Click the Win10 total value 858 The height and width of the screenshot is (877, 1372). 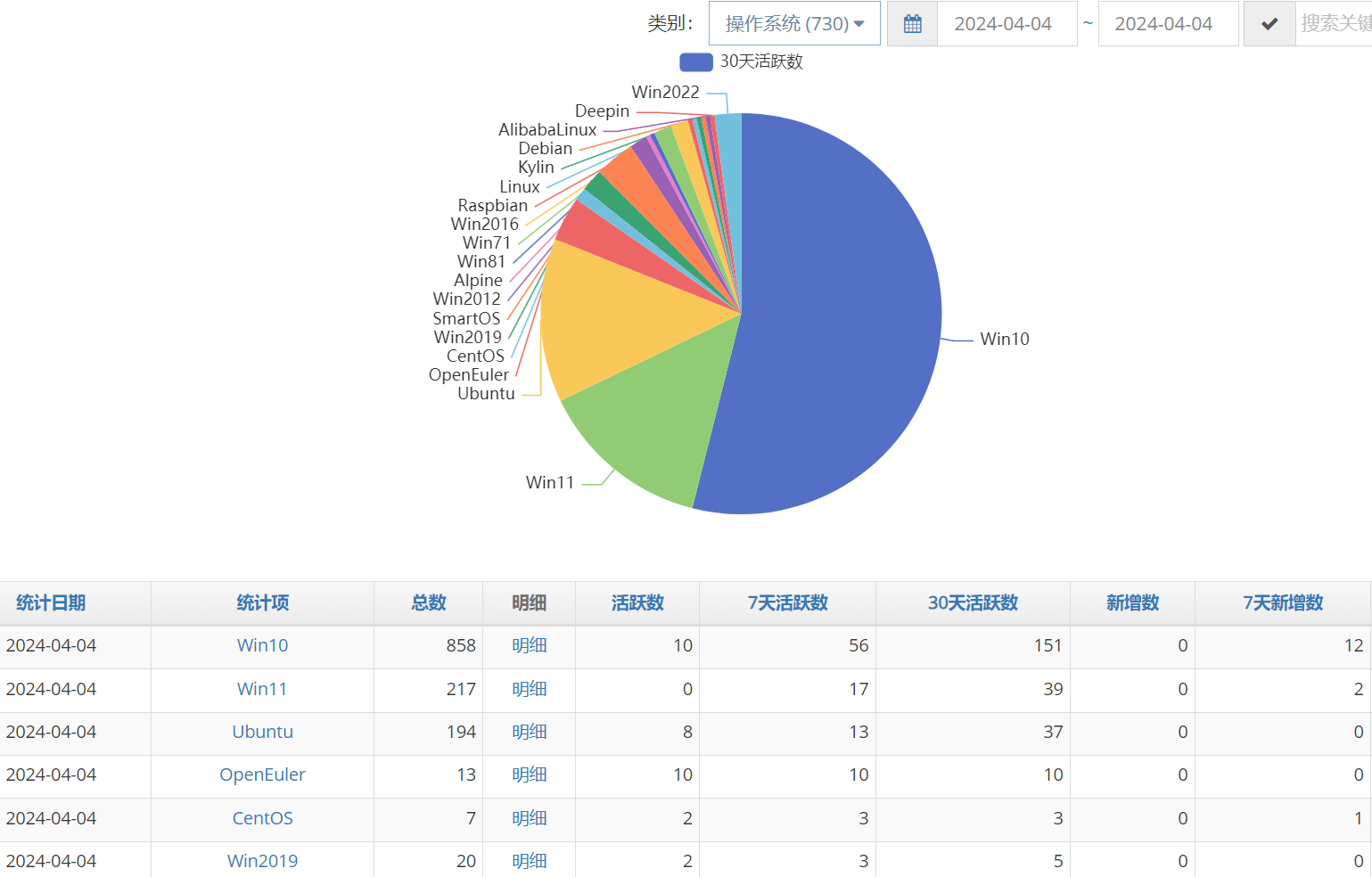coord(461,645)
